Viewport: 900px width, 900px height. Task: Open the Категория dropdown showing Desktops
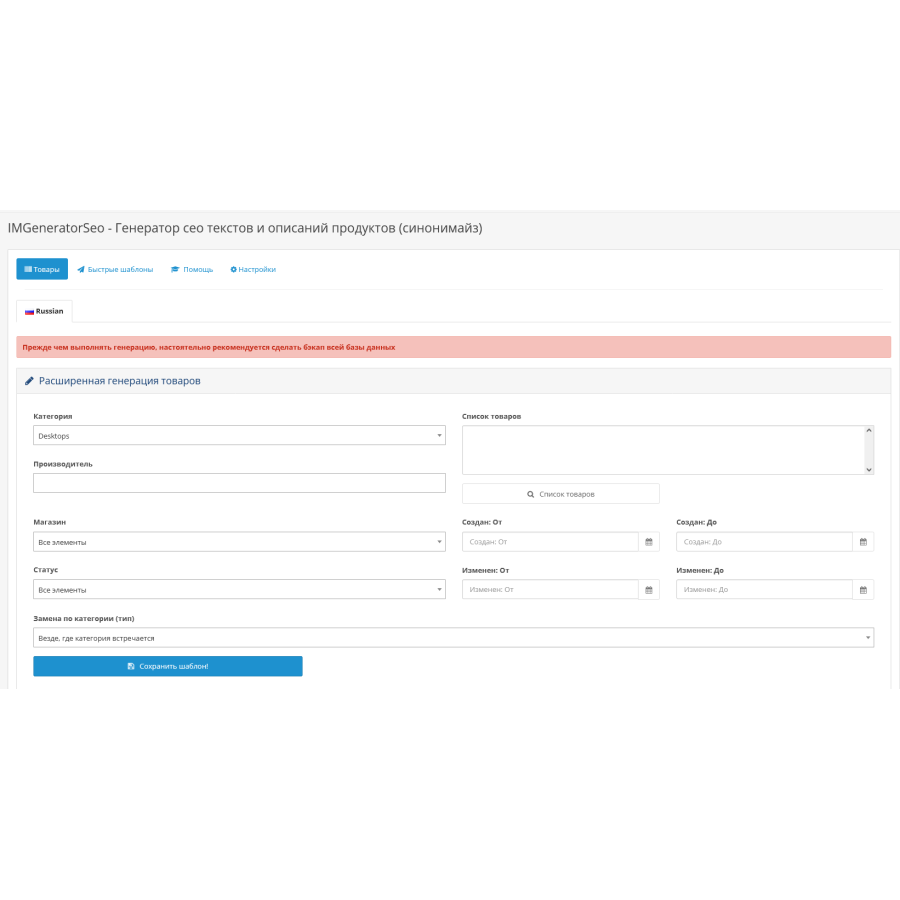[239, 435]
